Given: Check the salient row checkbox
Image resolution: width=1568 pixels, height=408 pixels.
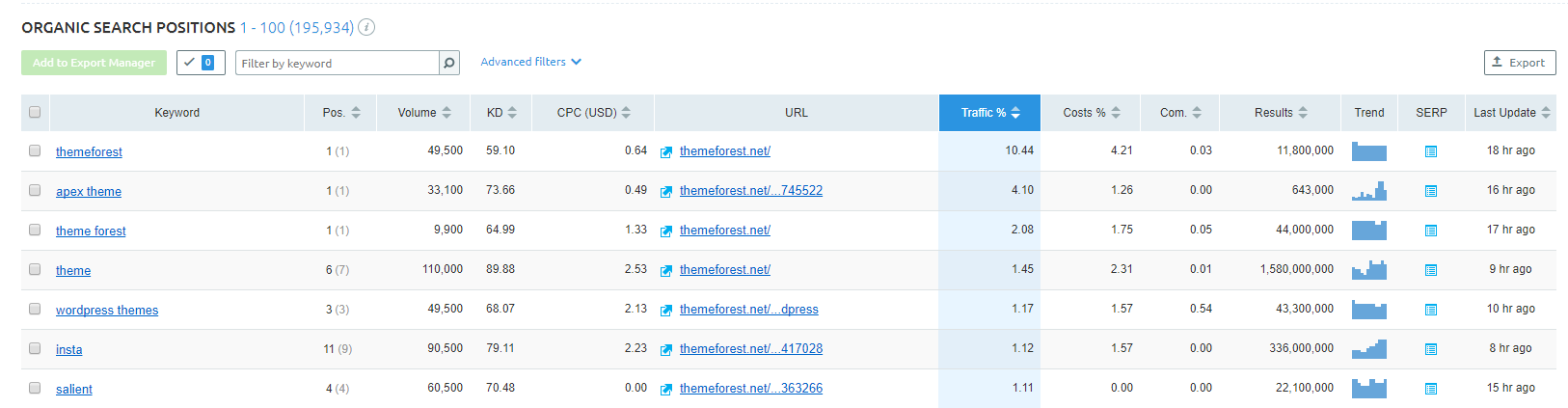Looking at the screenshot, I should pyautogui.click(x=35, y=388).
